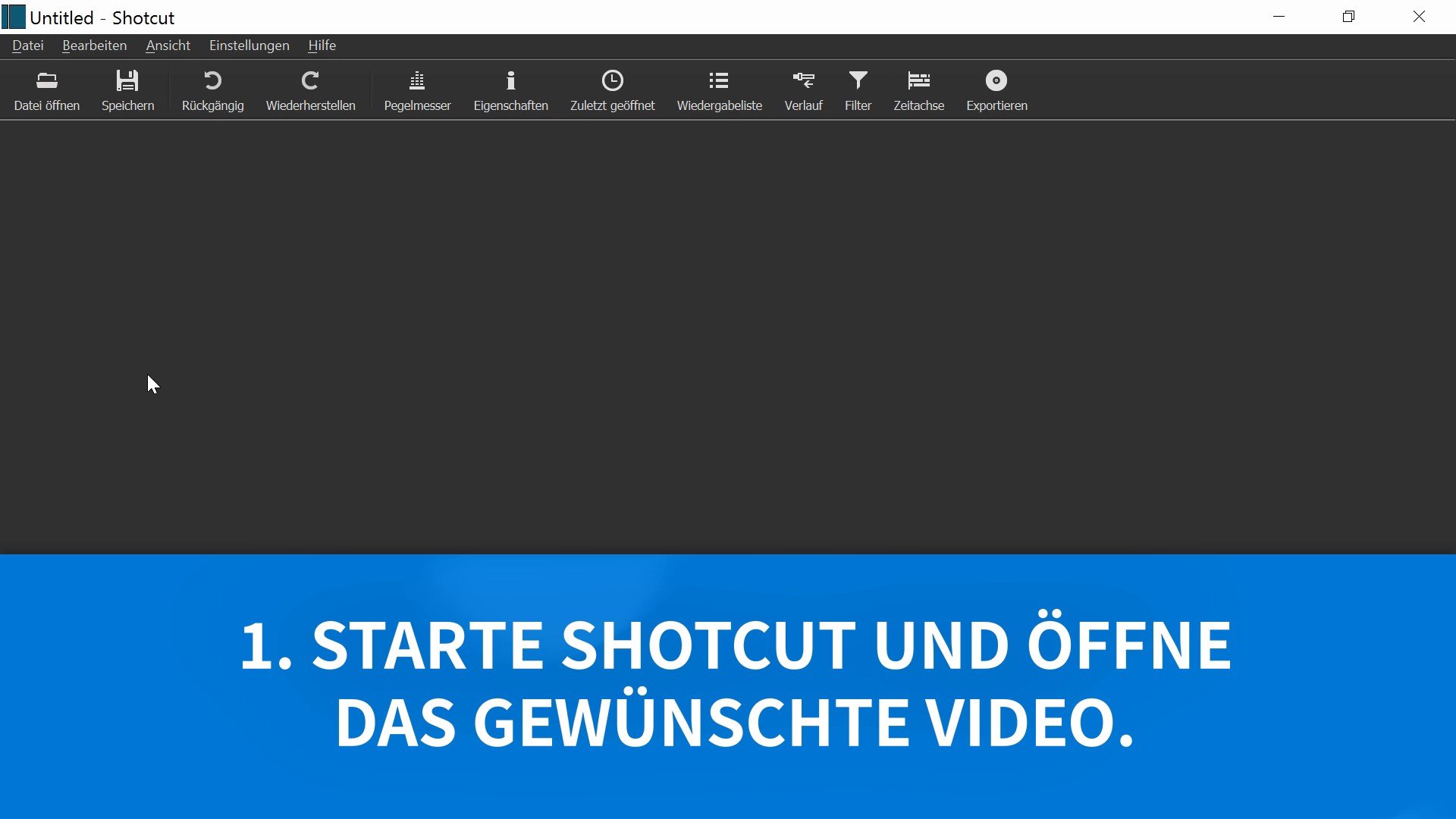1456x819 pixels.
Task: Click the Shotcut app icon in title bar
Action: [x=14, y=17]
